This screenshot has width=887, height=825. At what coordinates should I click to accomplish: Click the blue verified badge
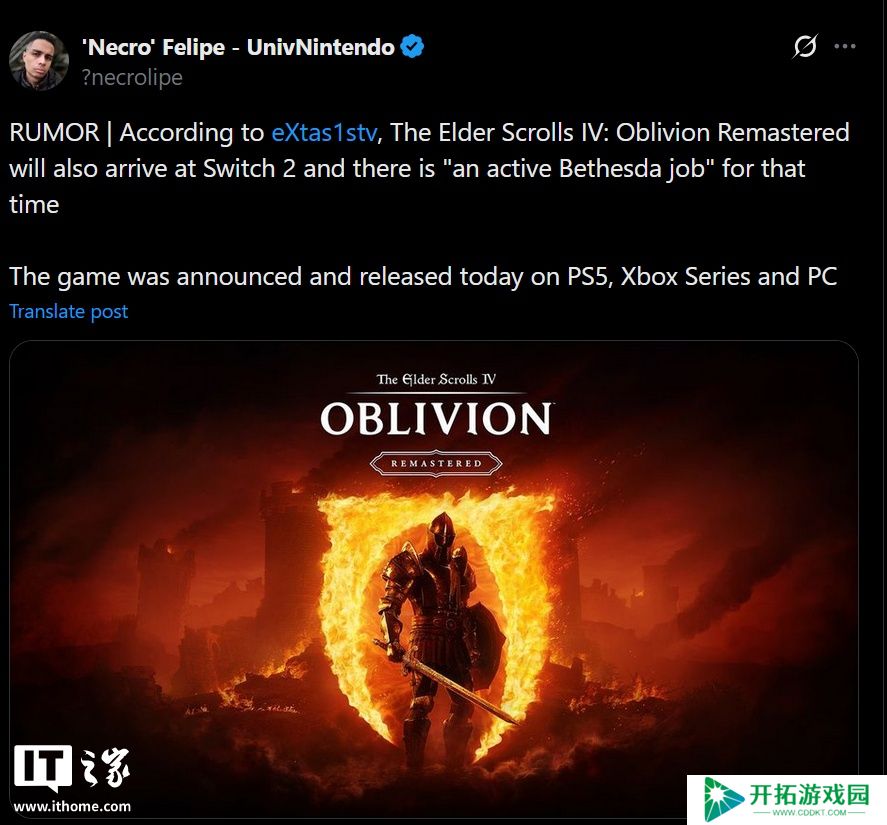point(412,46)
